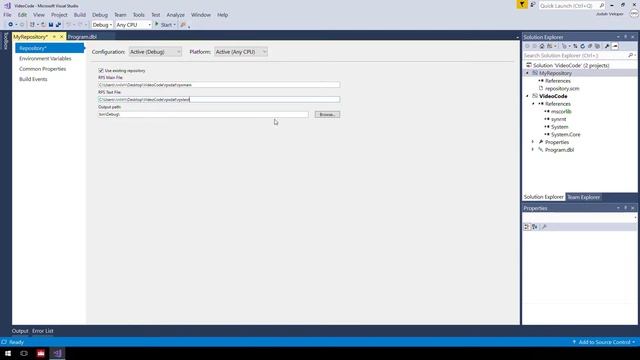Click the Save icon in toolbar
Screen dimensions: 640x360
click(51, 25)
